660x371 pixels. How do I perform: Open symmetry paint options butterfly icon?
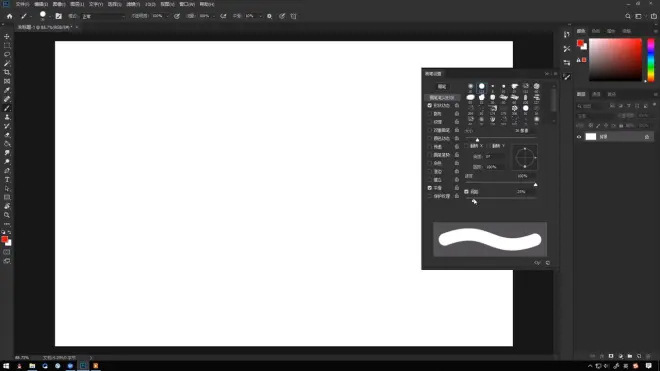pos(293,16)
